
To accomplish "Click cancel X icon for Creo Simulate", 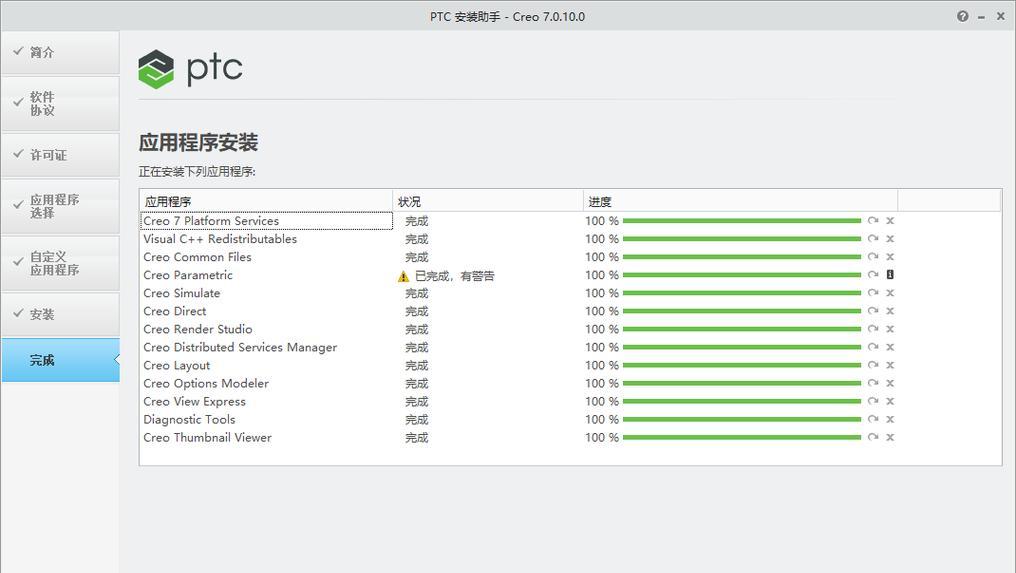I will tap(890, 293).
